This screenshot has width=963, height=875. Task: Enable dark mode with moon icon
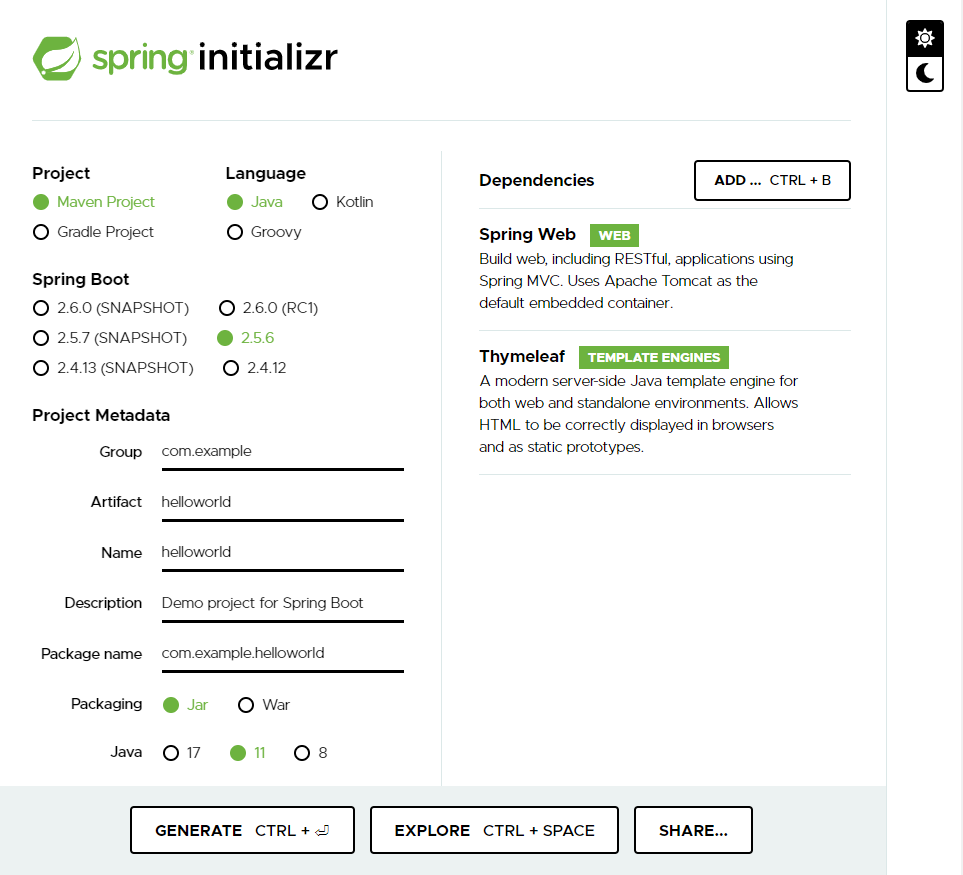click(x=924, y=73)
